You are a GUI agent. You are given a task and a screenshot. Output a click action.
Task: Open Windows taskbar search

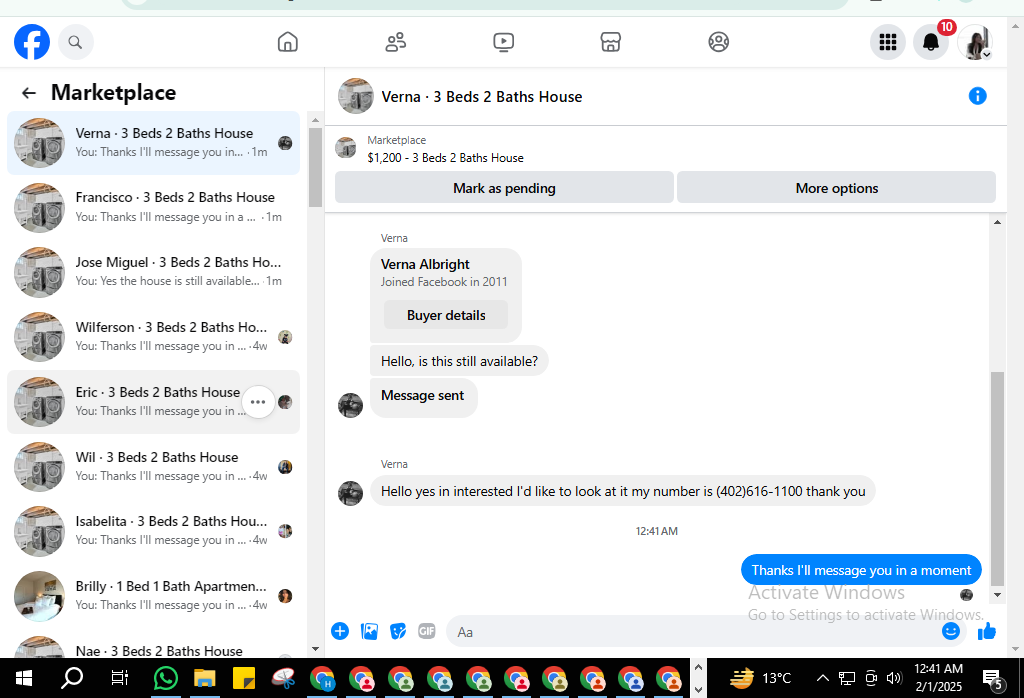point(72,678)
